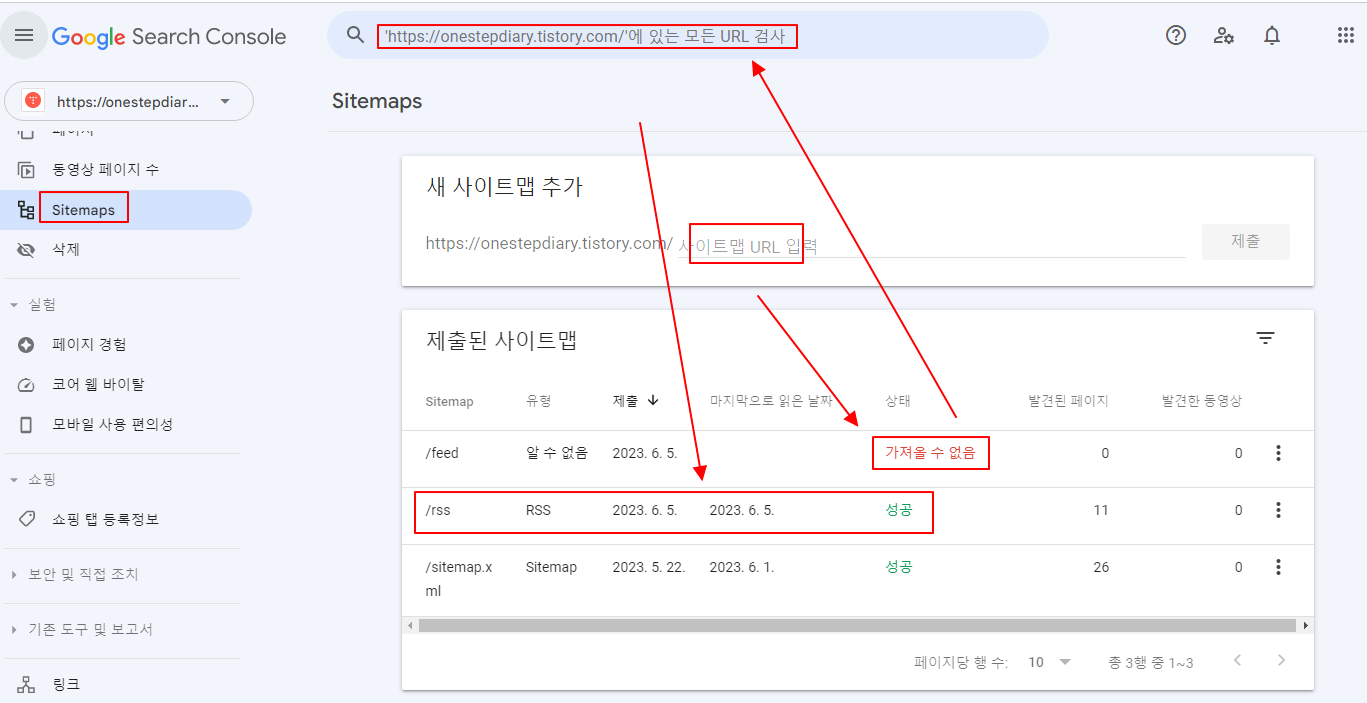The image size is (1367, 703).
Task: Click the /rss sitemap row
Action: [x=857, y=516]
